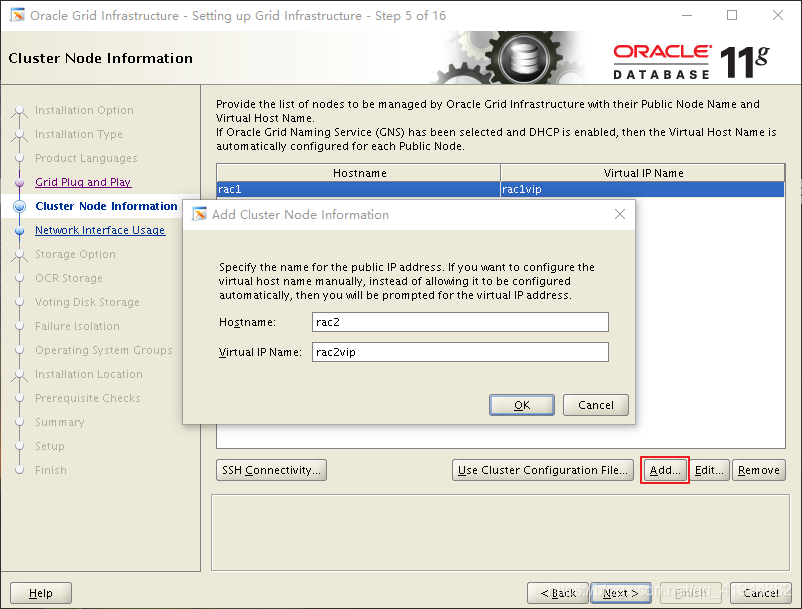Viewport: 802px width, 609px height.
Task: Click the Prerequisite Checks step label
Action: click(87, 398)
